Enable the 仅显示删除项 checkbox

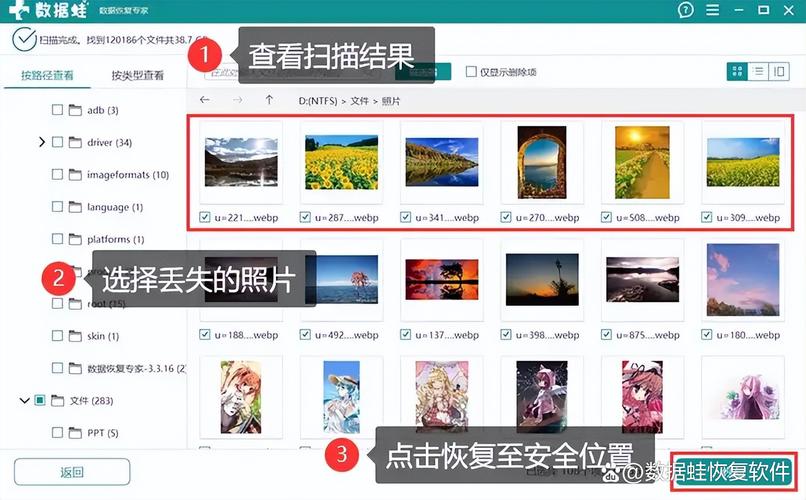471,72
